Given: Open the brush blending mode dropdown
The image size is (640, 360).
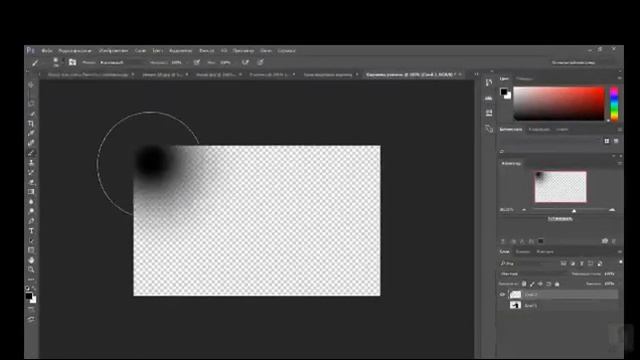Looking at the screenshot, I should click(x=121, y=62).
